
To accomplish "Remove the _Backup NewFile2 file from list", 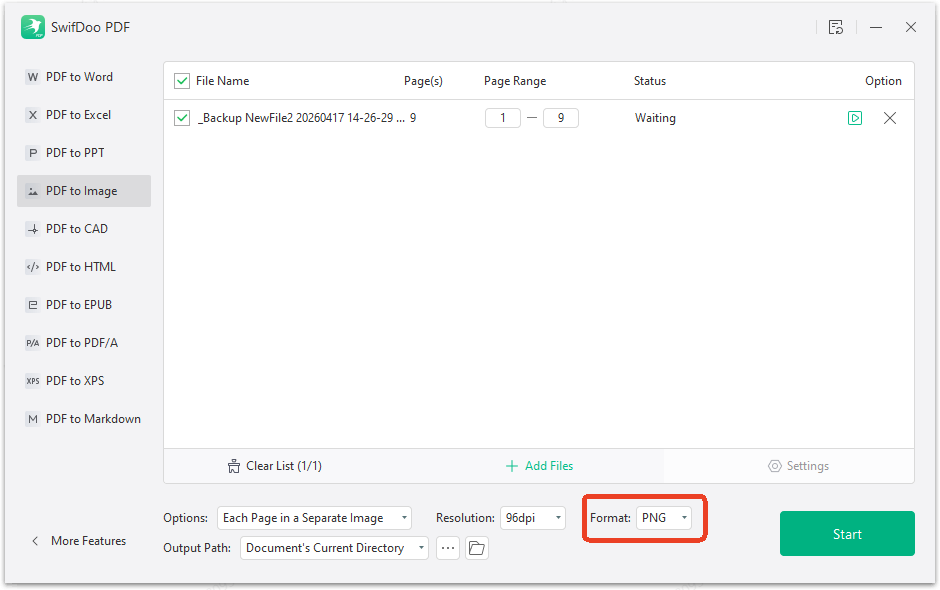I will coord(890,118).
